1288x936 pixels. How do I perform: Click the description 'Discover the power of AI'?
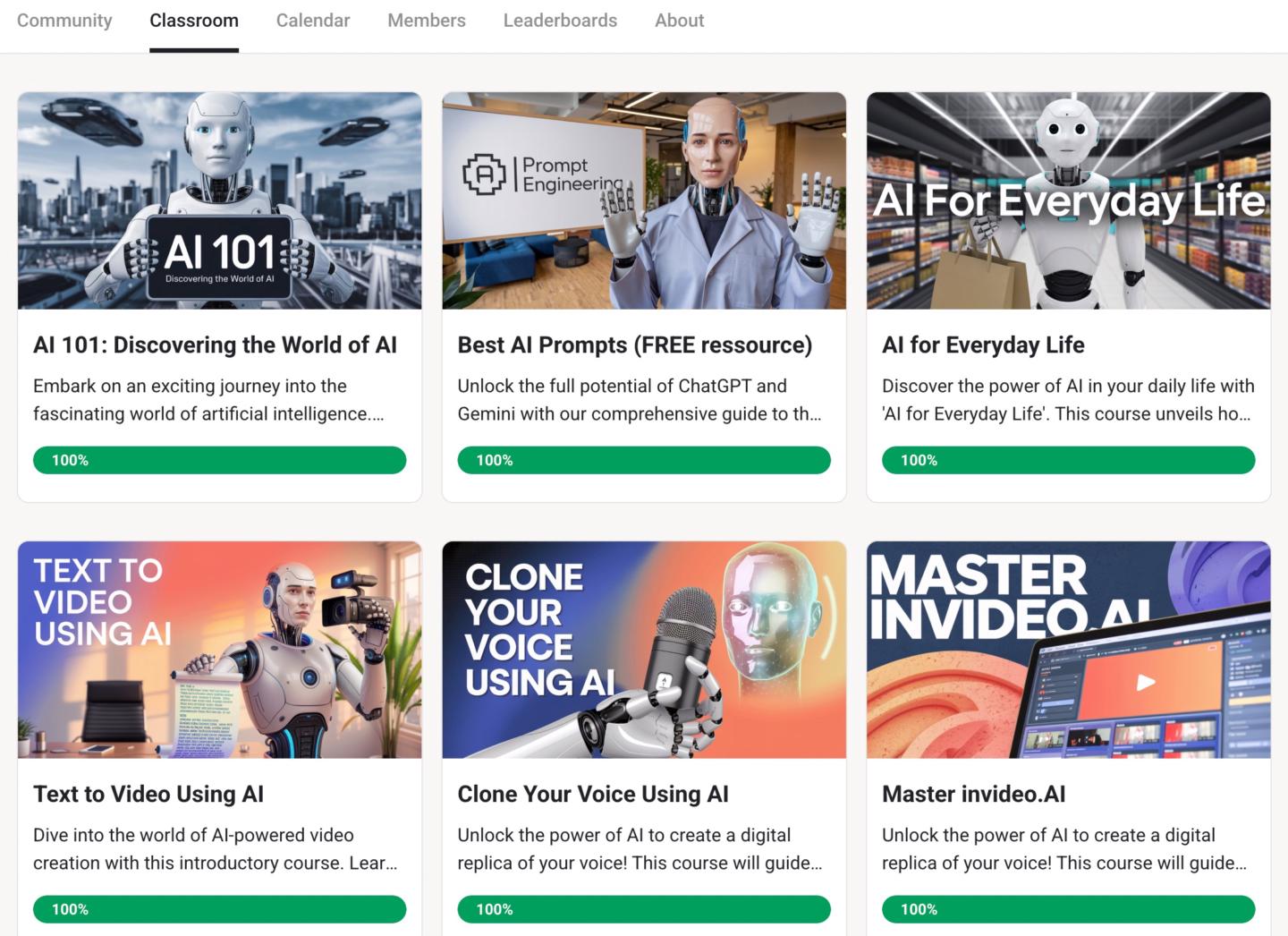click(1068, 400)
